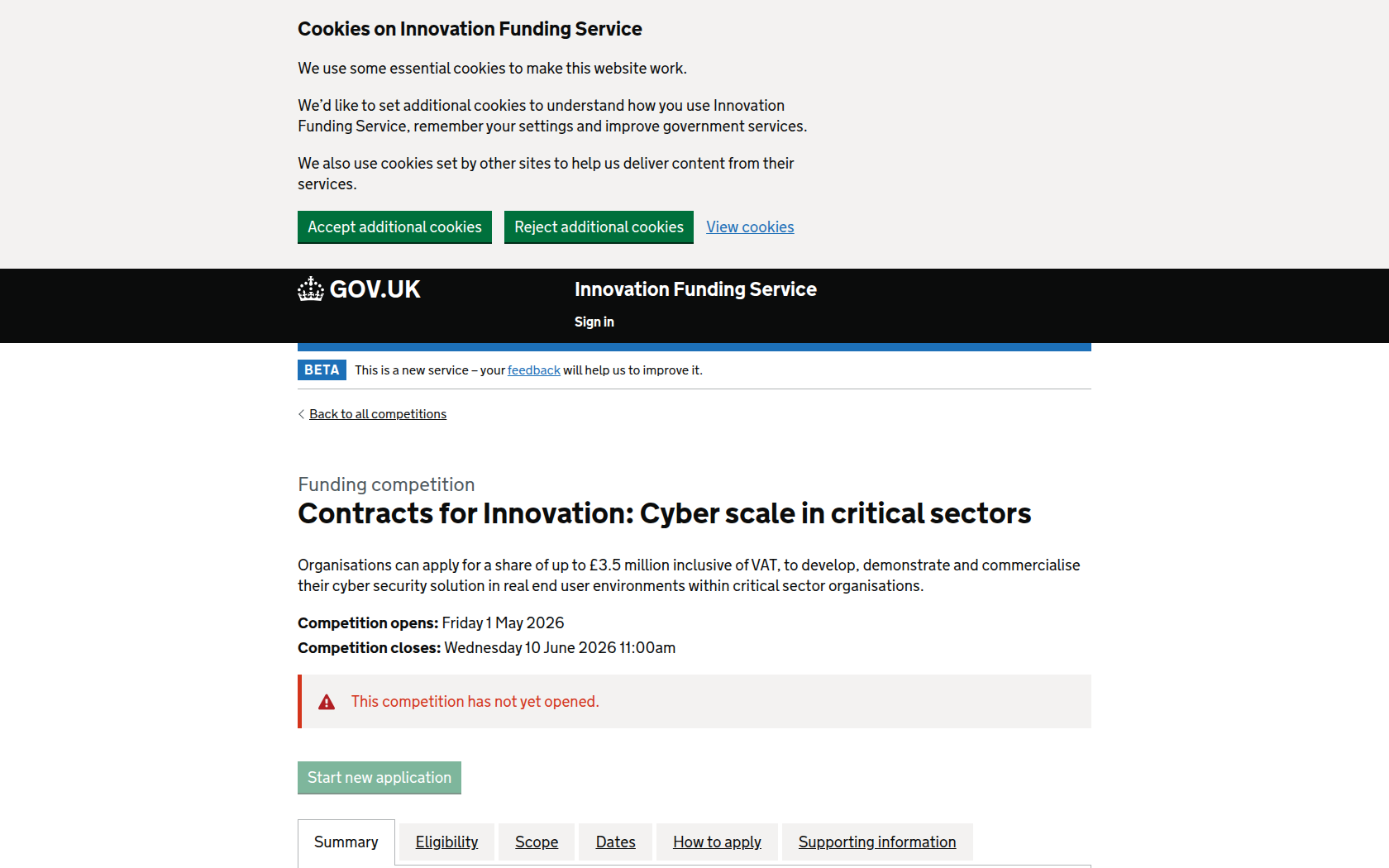The image size is (1389, 868).
Task: Reject additional cookies
Action: coord(599,227)
